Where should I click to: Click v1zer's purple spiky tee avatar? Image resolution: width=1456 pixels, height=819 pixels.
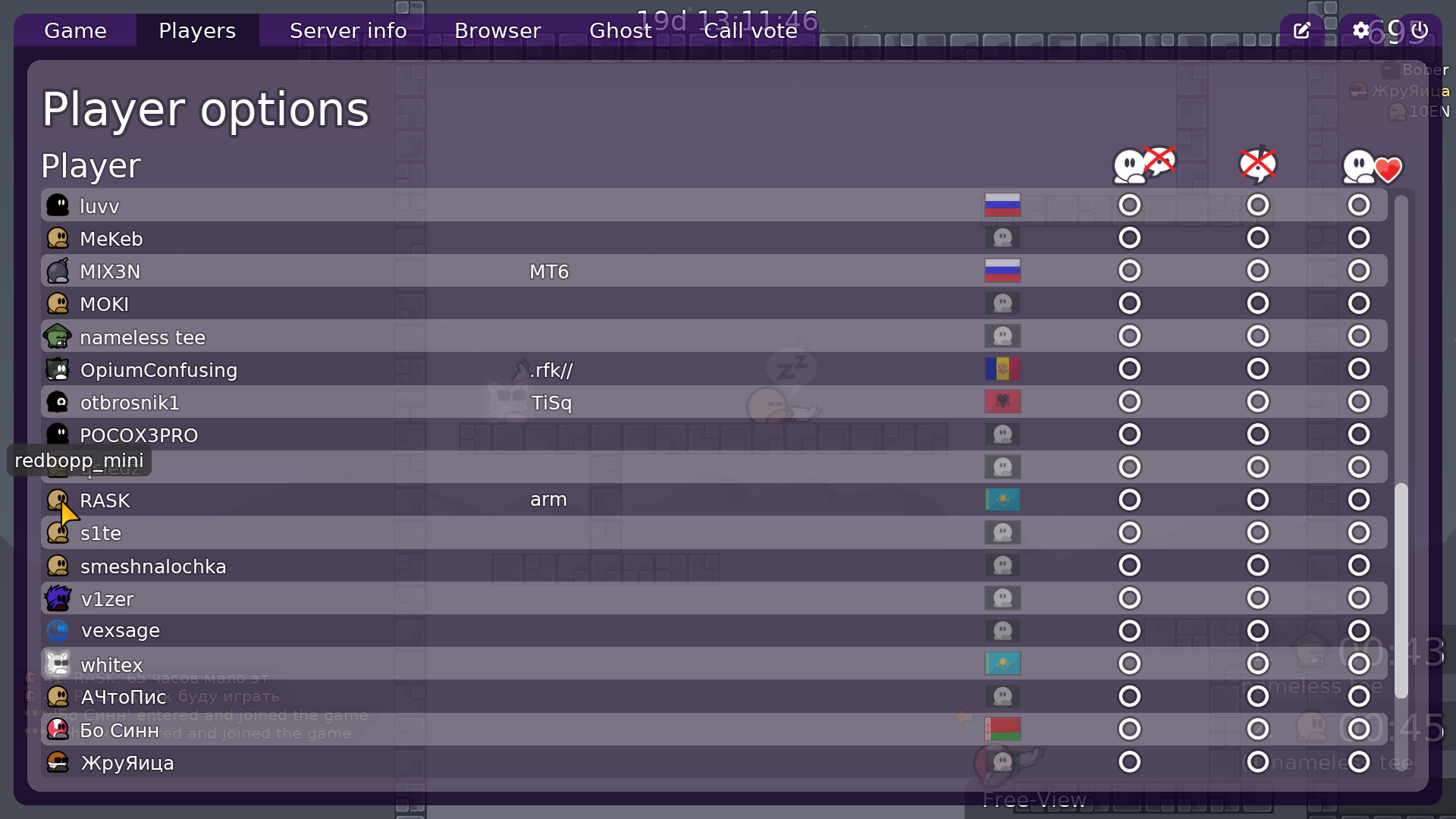click(x=58, y=598)
